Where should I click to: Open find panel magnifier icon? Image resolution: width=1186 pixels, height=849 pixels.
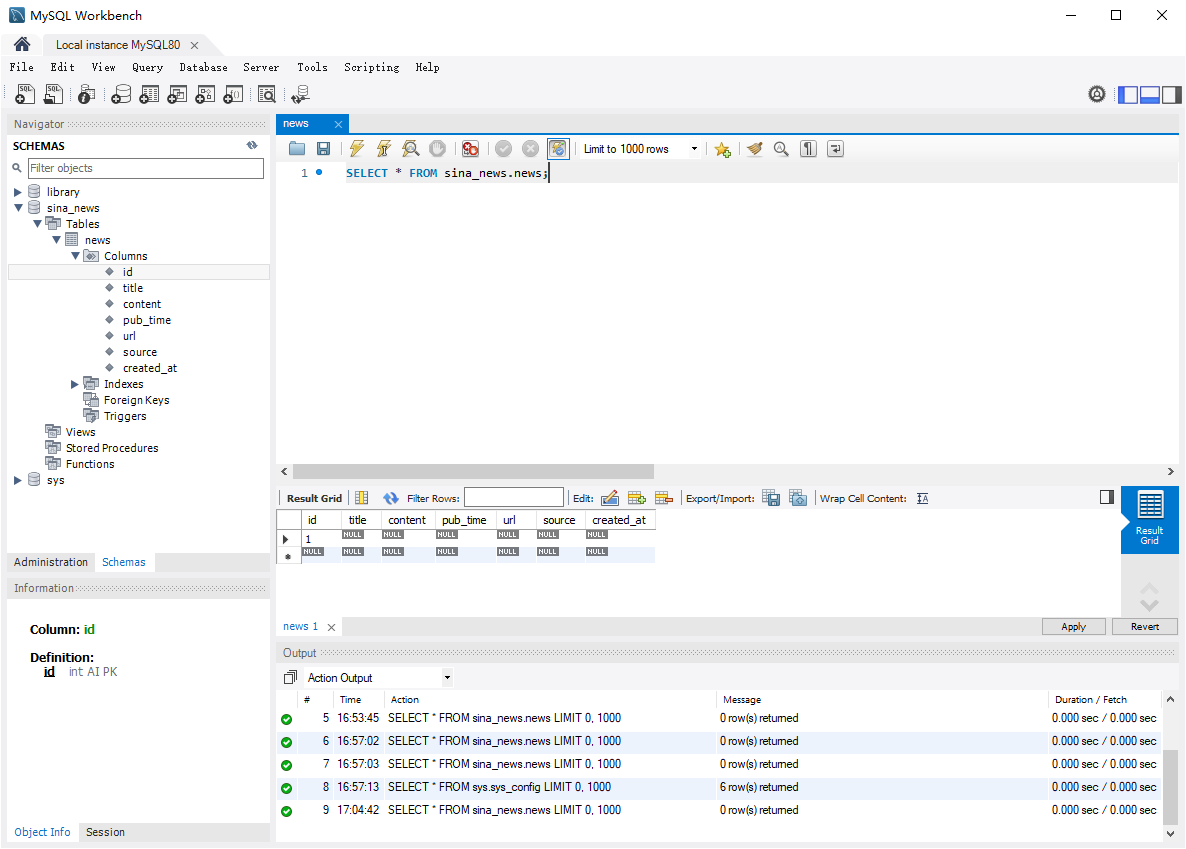(x=781, y=149)
